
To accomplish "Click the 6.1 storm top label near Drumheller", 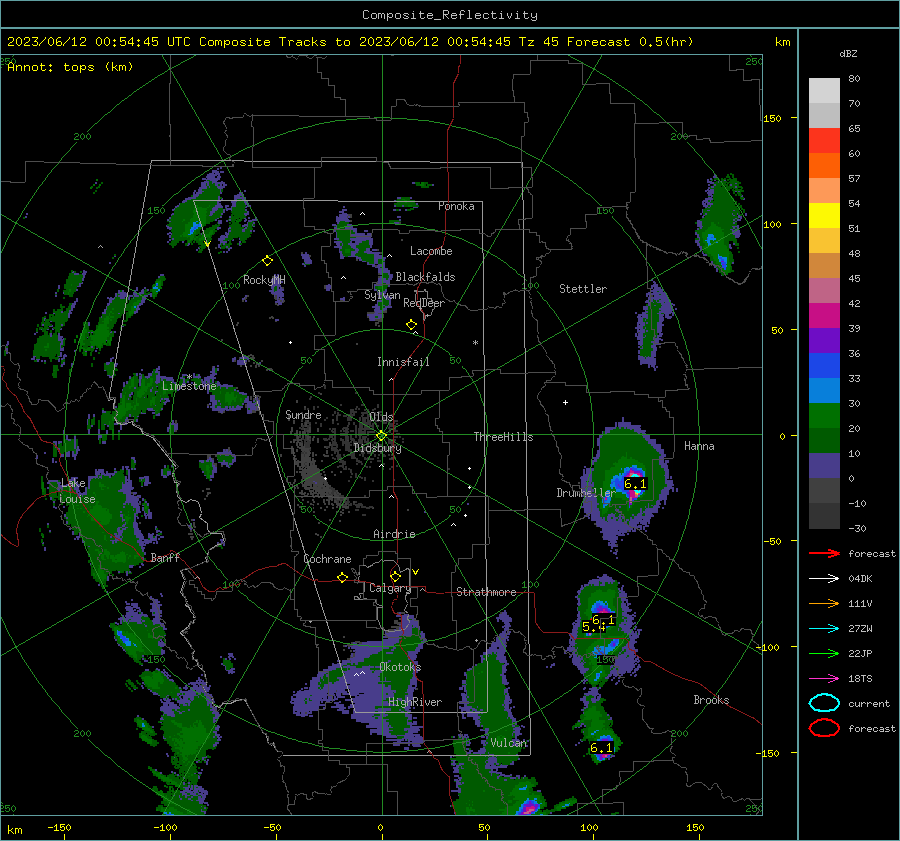I will (635, 484).
